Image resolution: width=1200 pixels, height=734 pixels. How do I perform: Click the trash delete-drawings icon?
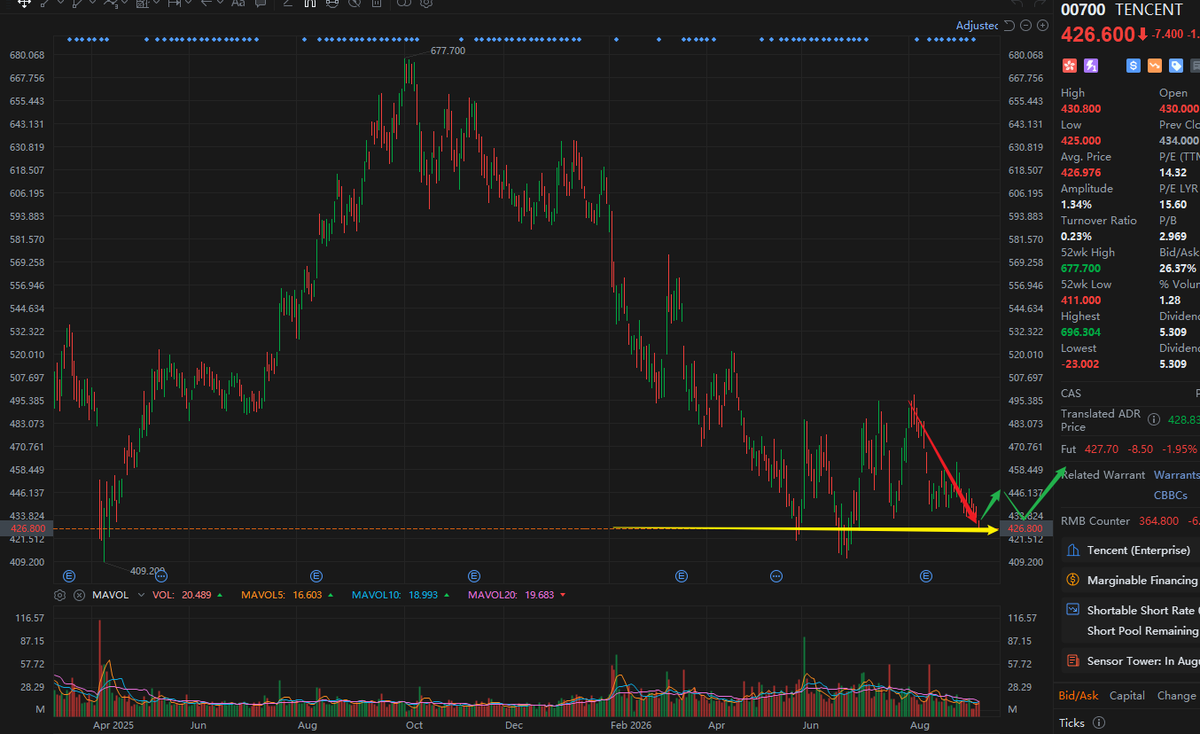(x=376, y=3)
